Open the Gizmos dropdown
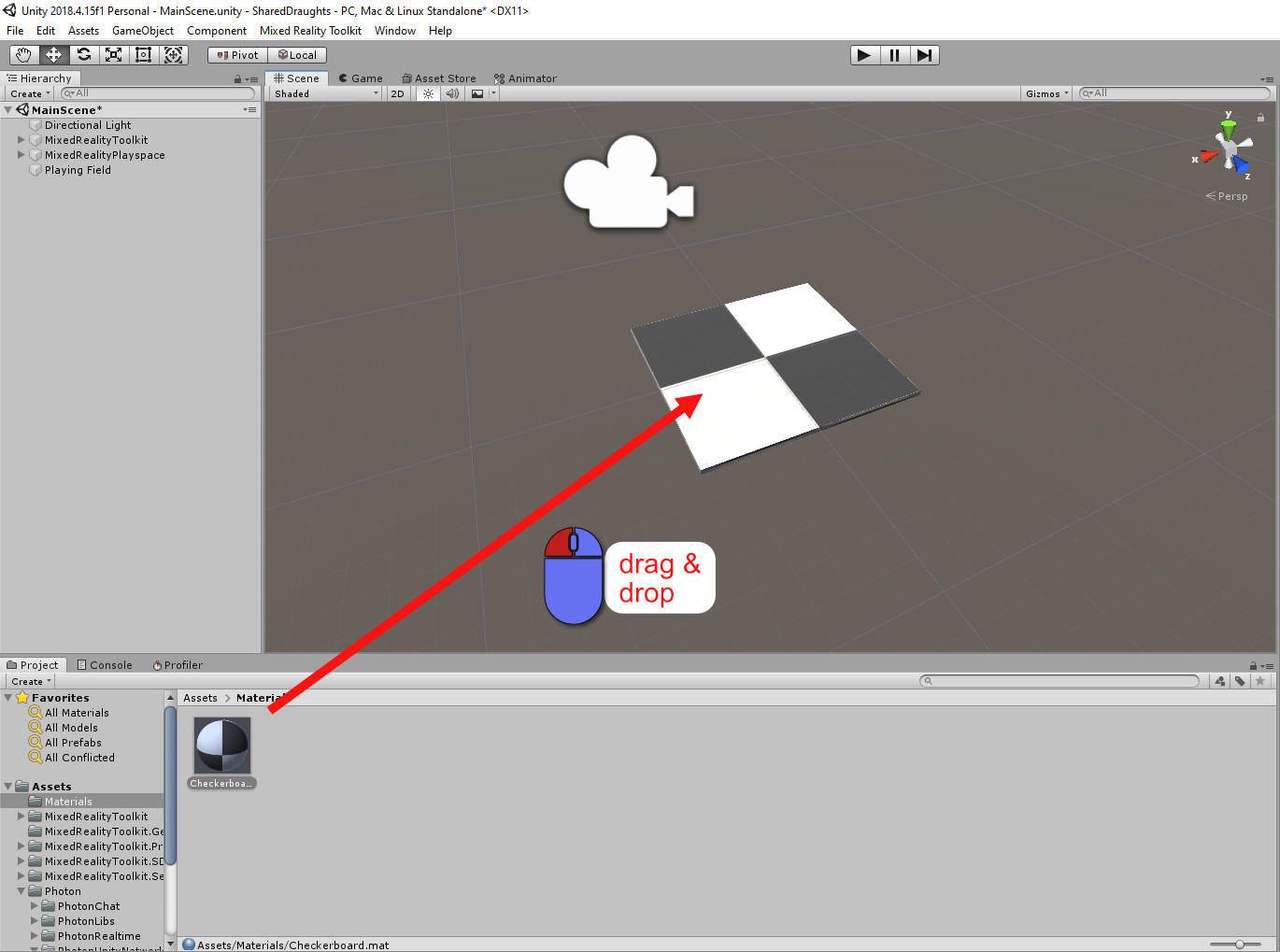 click(x=1046, y=93)
